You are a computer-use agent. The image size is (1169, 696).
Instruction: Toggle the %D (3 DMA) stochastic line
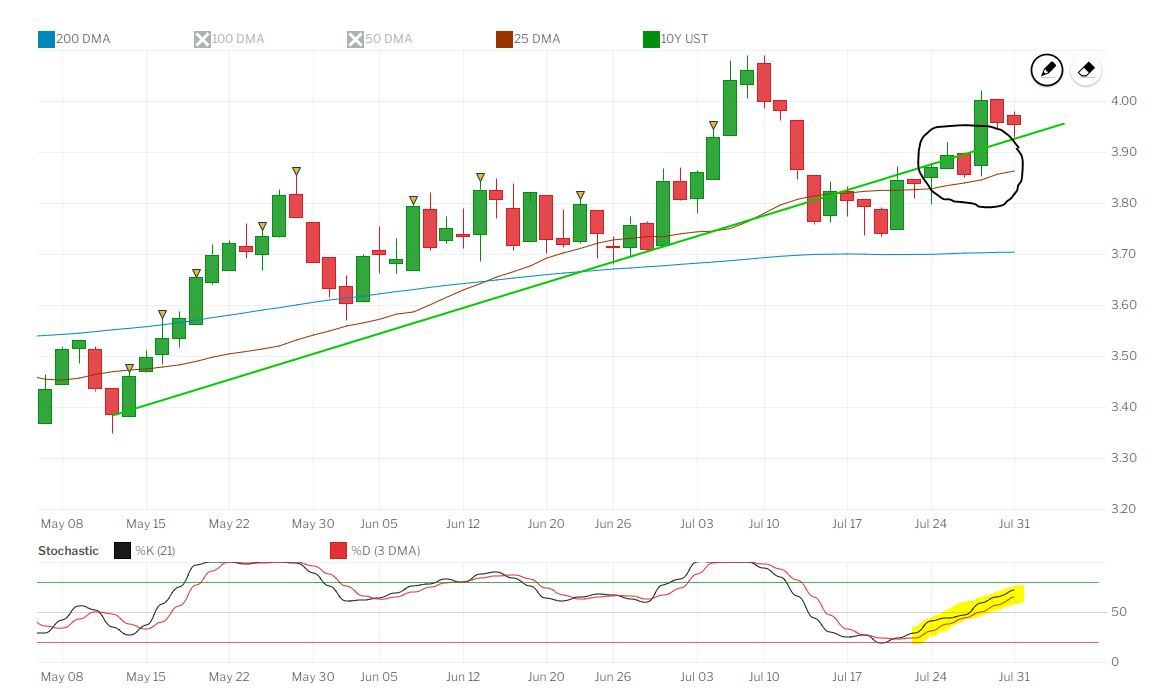[x=375, y=551]
